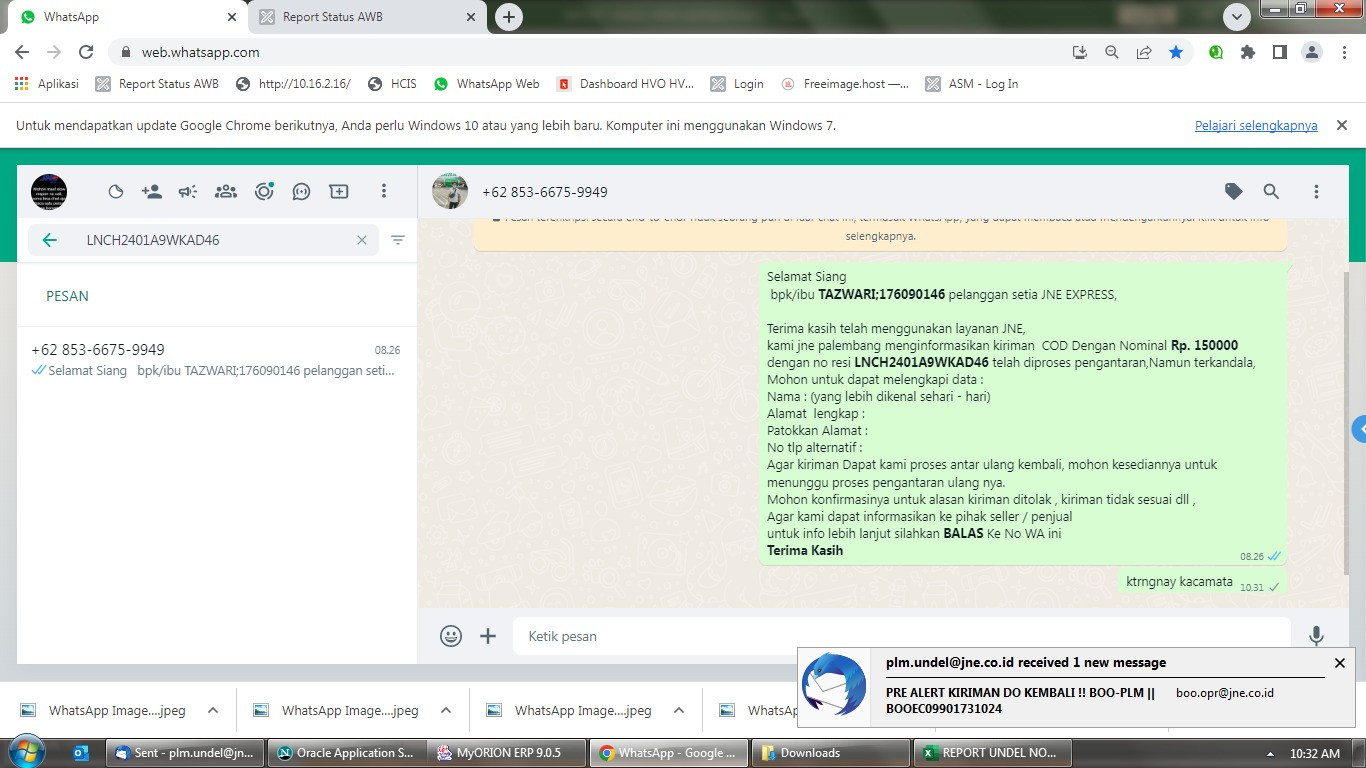The height and width of the screenshot is (768, 1366).
Task: Expand the tab search dropdown arrow
Action: click(1237, 17)
